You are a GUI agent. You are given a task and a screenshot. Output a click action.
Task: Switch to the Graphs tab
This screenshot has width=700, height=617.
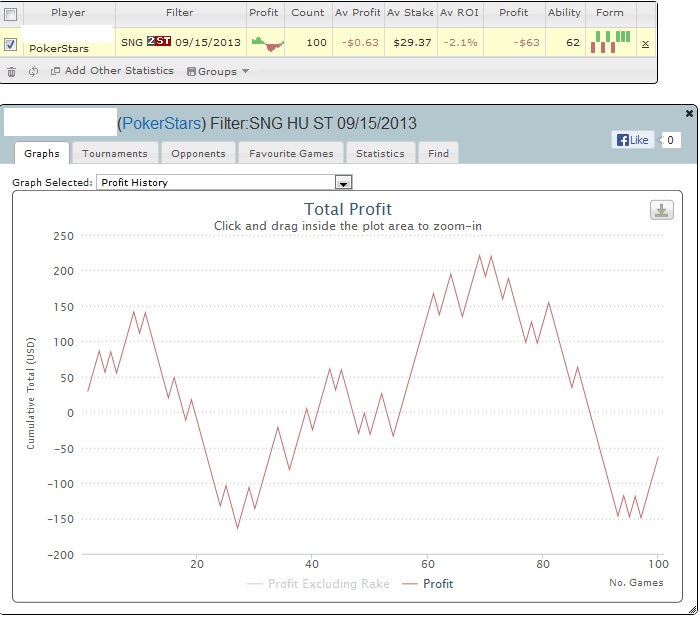pos(42,153)
